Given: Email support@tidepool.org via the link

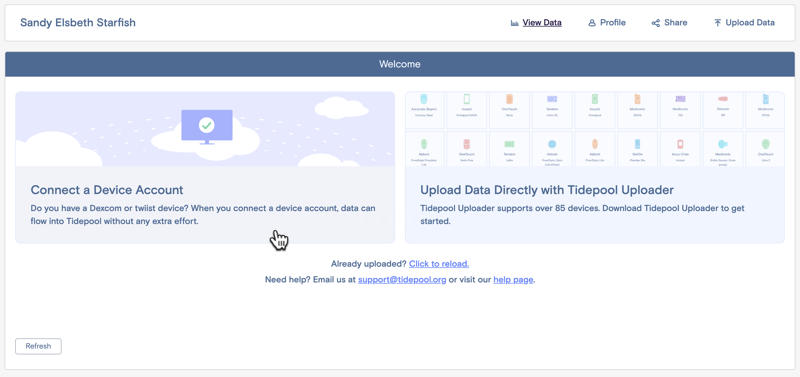Looking at the screenshot, I should pyautogui.click(x=402, y=280).
